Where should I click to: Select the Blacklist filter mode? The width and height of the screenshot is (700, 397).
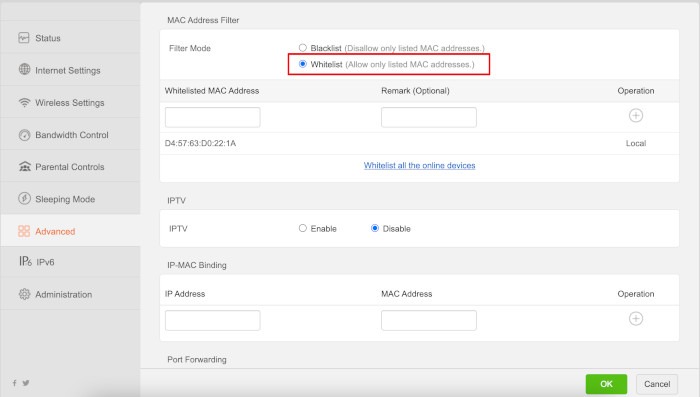303,48
